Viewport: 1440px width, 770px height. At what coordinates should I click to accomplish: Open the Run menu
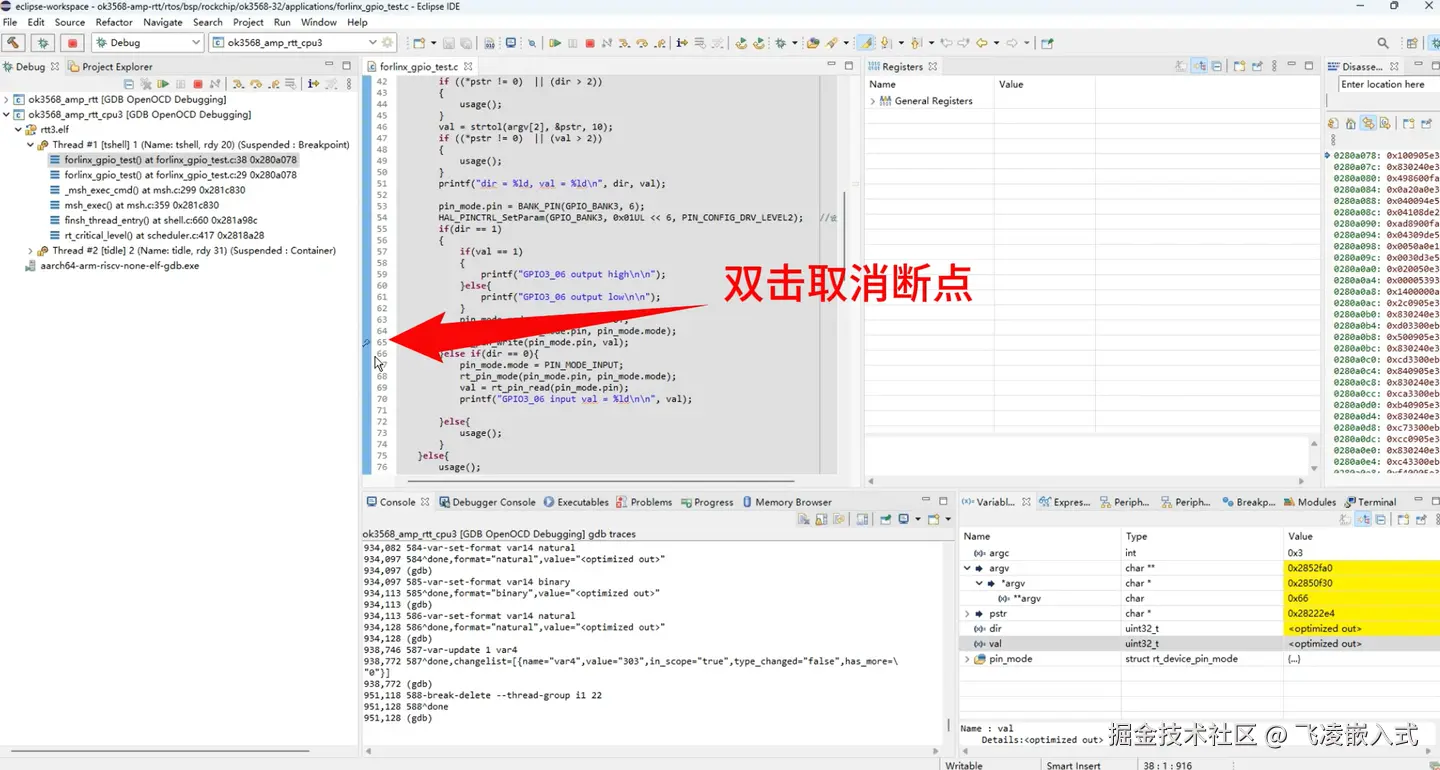(x=282, y=22)
